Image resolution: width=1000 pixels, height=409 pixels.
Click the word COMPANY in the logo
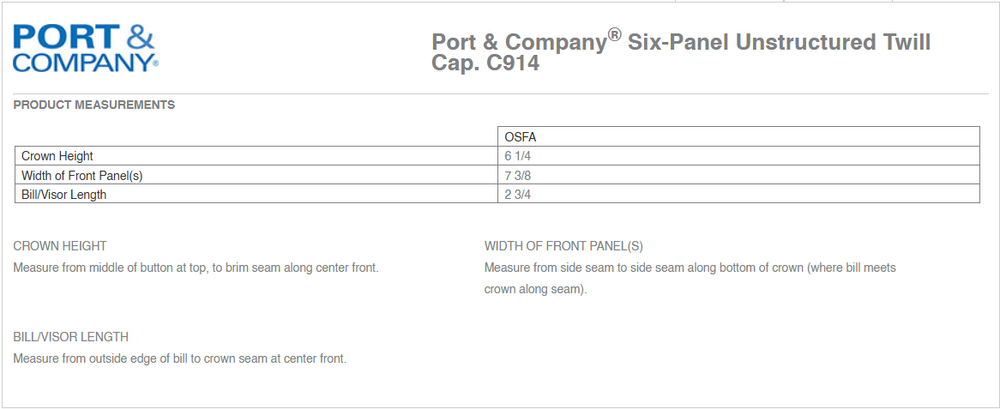(82, 63)
